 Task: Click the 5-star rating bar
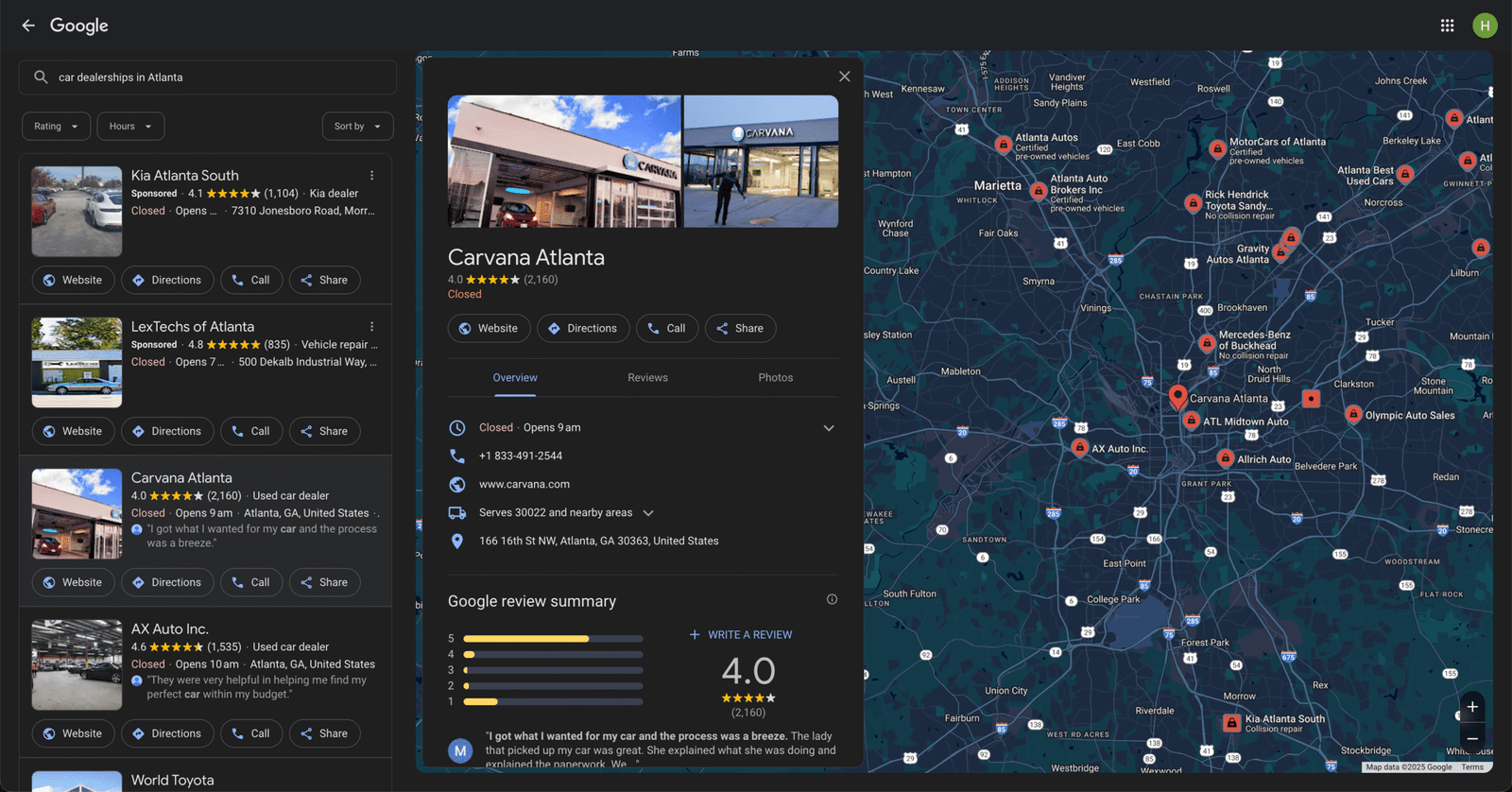[x=553, y=639]
